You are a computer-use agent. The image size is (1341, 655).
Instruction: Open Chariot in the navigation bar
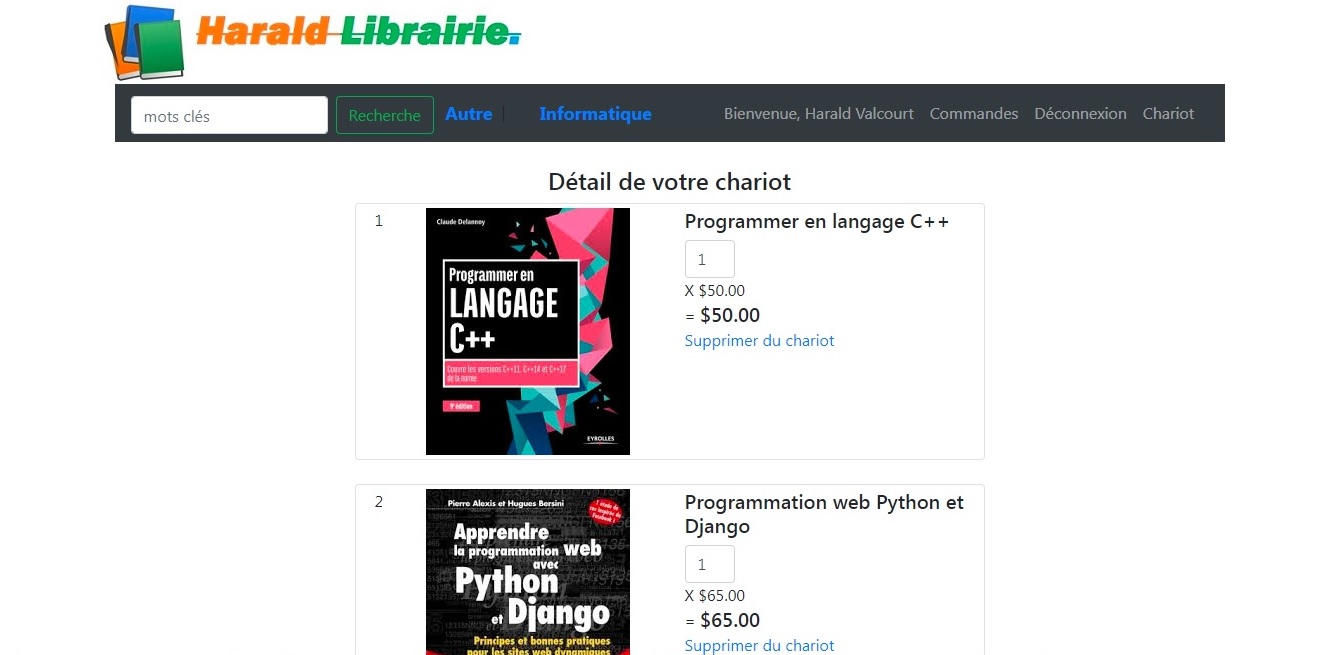1168,114
